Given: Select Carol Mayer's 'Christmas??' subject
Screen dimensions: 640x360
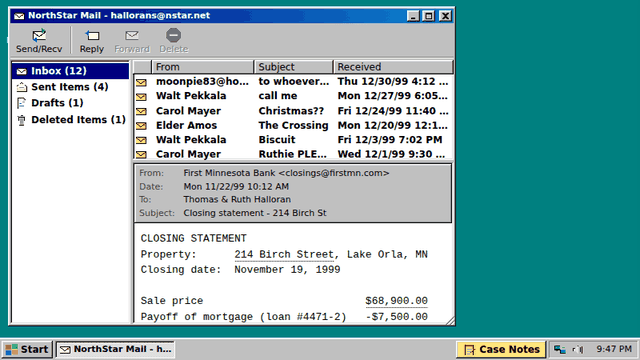Looking at the screenshot, I should (x=291, y=111).
